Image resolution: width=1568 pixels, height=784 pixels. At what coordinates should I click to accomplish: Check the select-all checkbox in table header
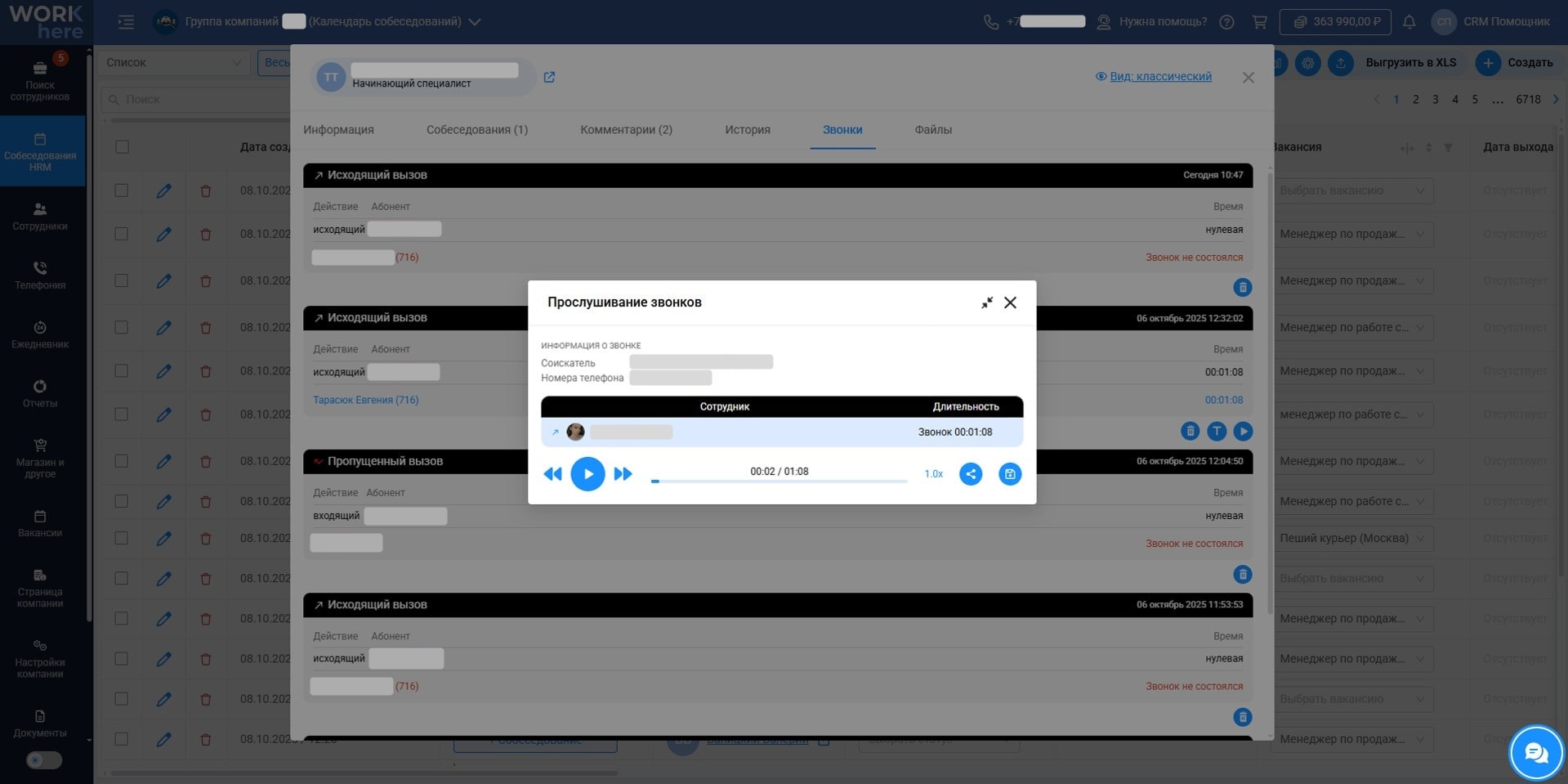[122, 147]
